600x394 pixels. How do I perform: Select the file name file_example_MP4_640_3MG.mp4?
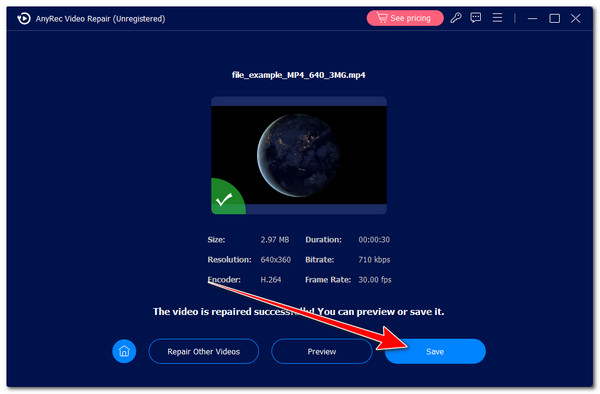(298, 75)
